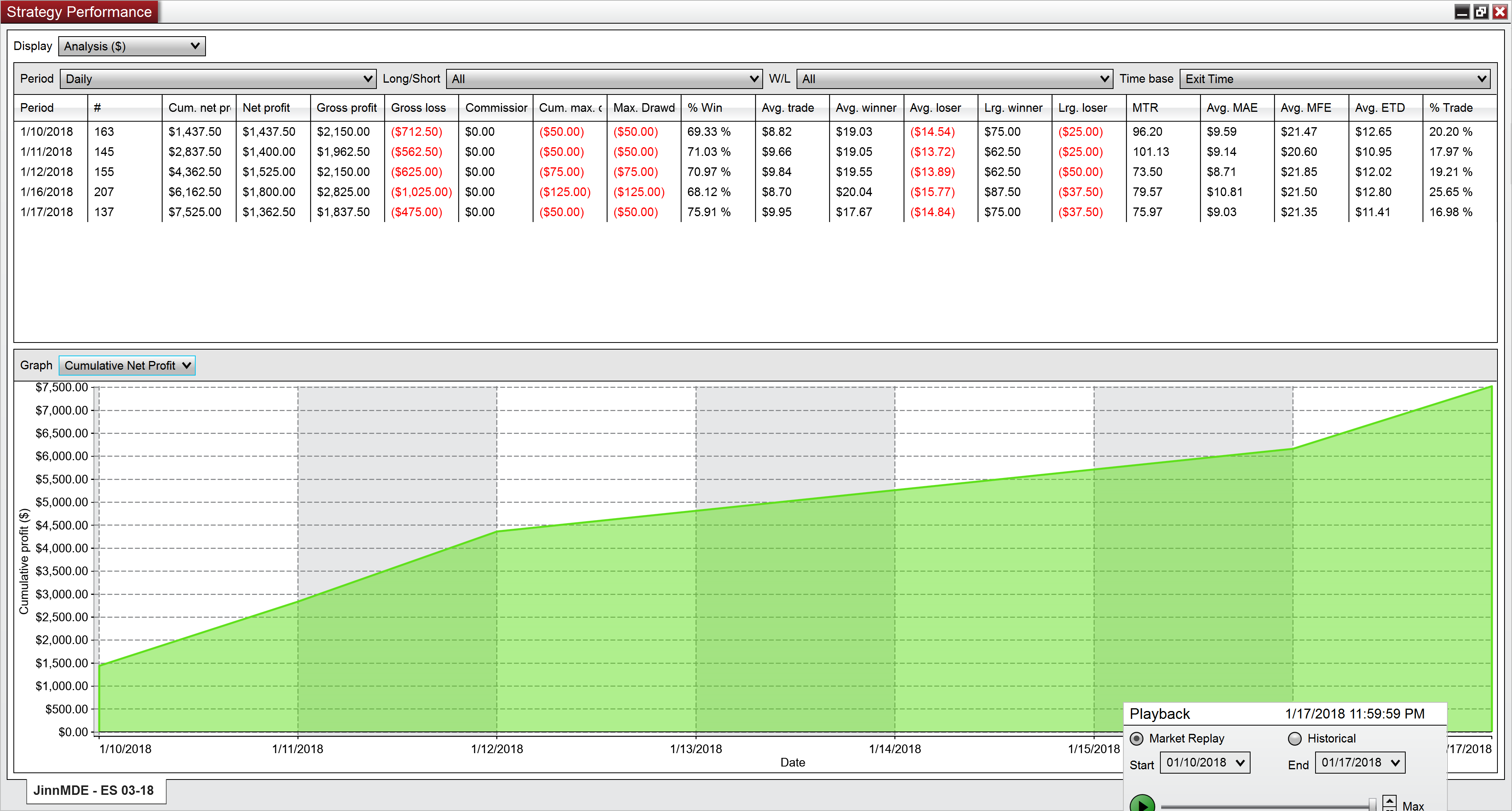Sort by the Avg. loser column header
This screenshot has width=1512, height=811.
point(940,107)
